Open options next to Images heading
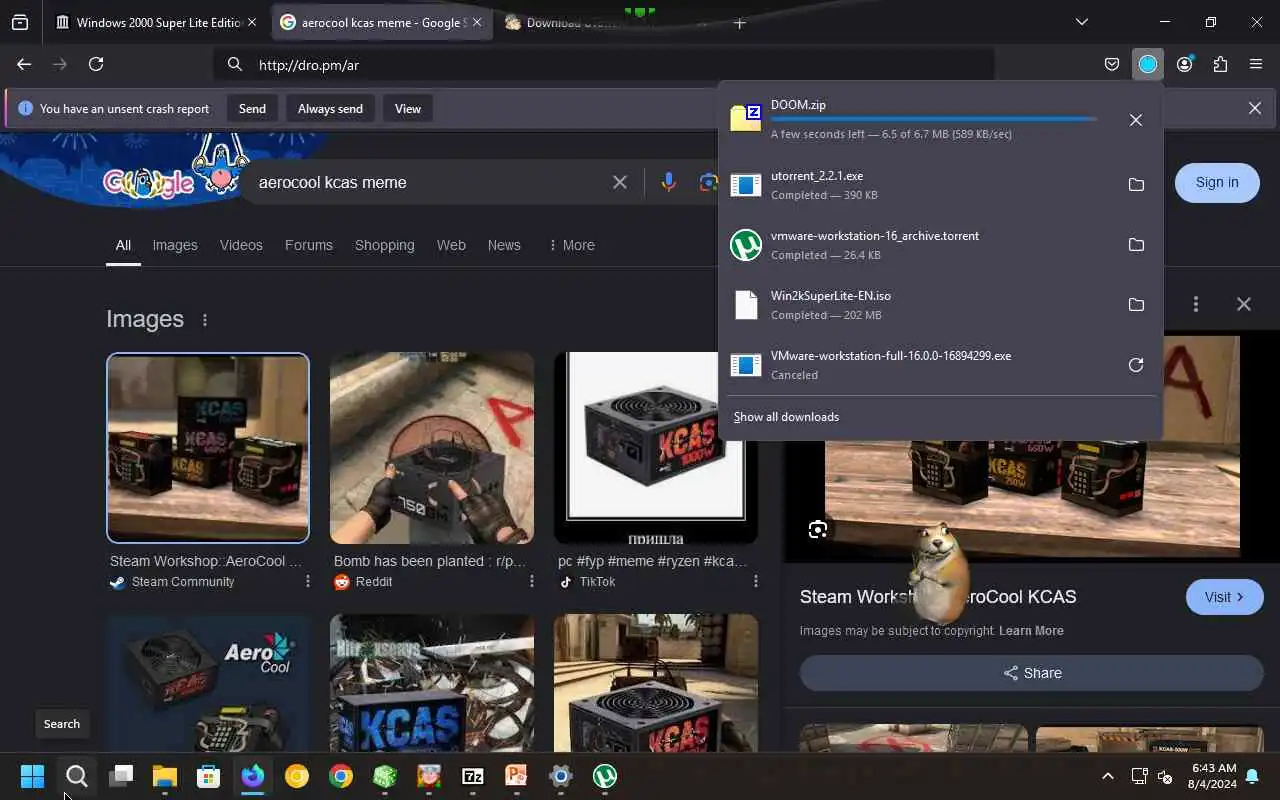Image resolution: width=1280 pixels, height=800 pixels. coord(205,320)
